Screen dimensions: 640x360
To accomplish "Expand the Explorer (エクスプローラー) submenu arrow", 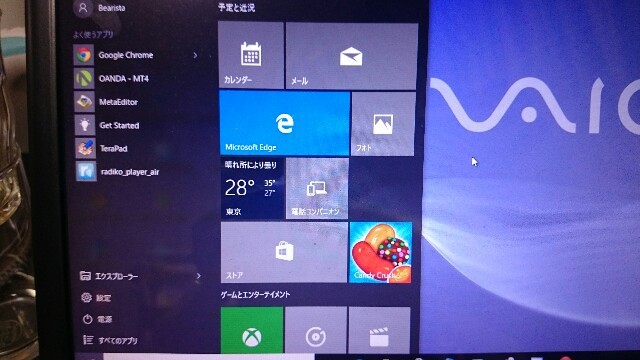I will pyautogui.click(x=198, y=276).
